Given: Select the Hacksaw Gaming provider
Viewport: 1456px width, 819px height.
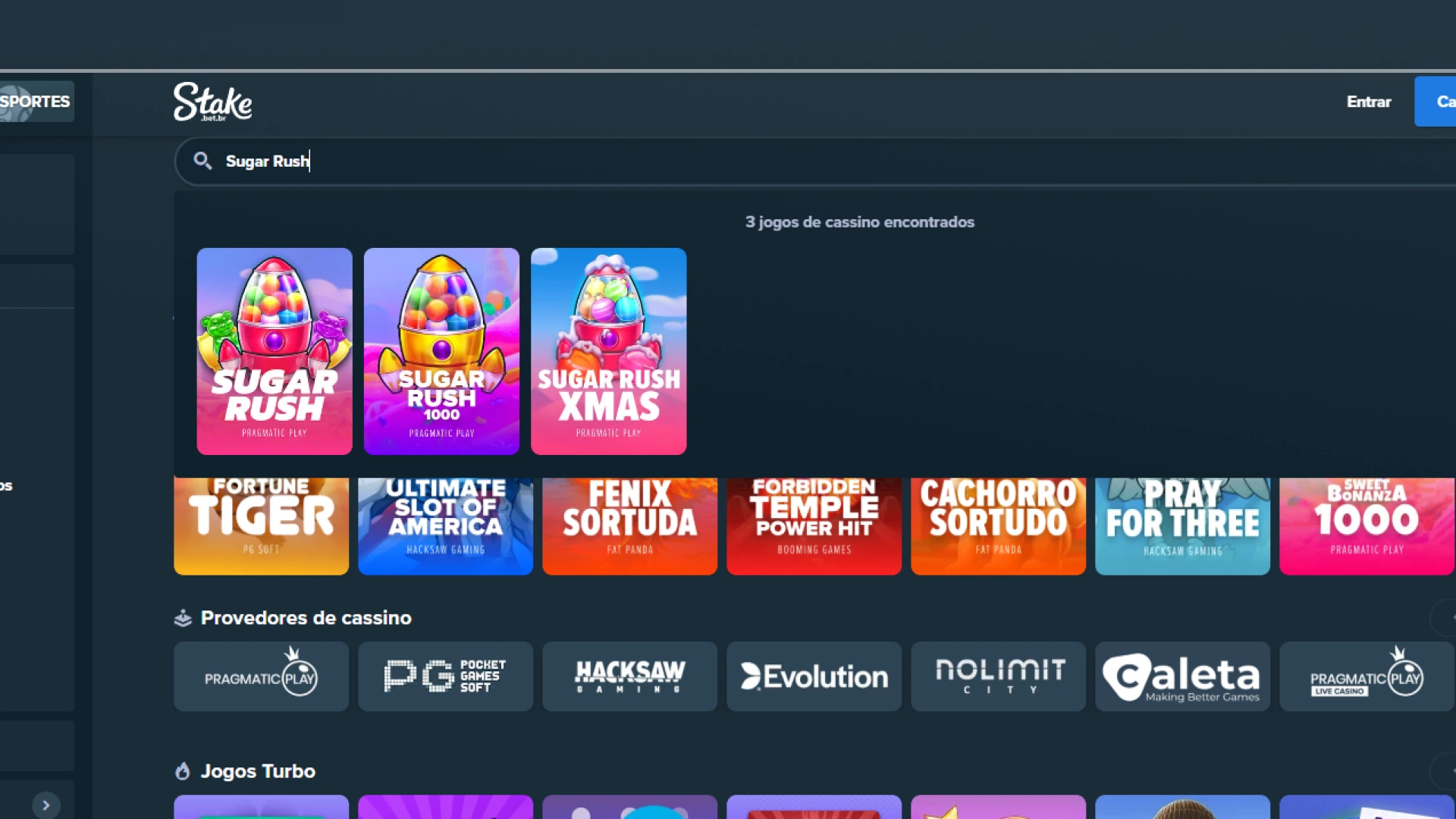Looking at the screenshot, I should pyautogui.click(x=629, y=676).
